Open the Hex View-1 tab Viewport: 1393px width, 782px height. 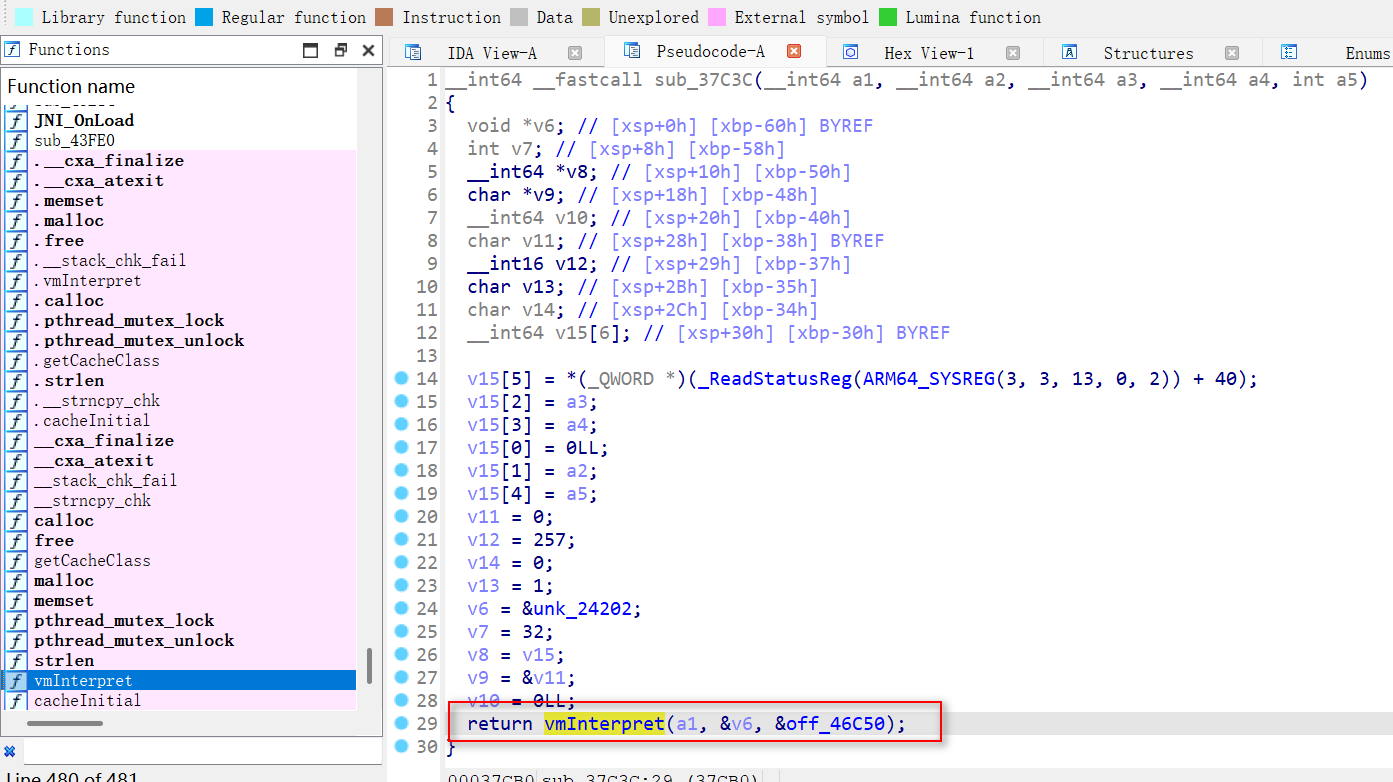[x=929, y=53]
